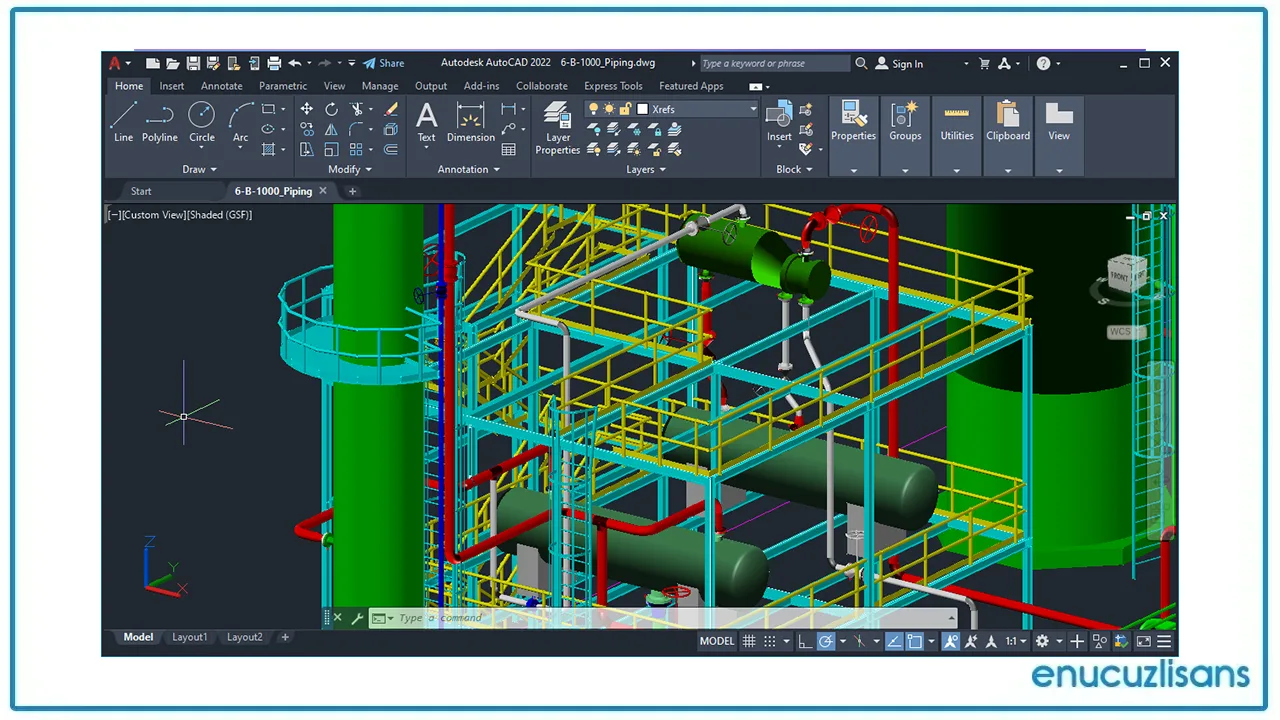The width and height of the screenshot is (1280, 720).
Task: Toggle object snap tracking
Action: click(x=894, y=641)
